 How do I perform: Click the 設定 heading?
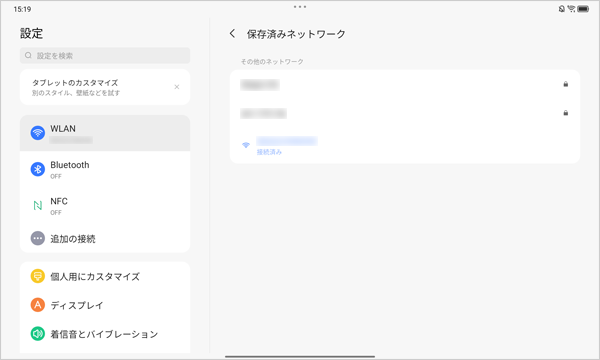31,33
